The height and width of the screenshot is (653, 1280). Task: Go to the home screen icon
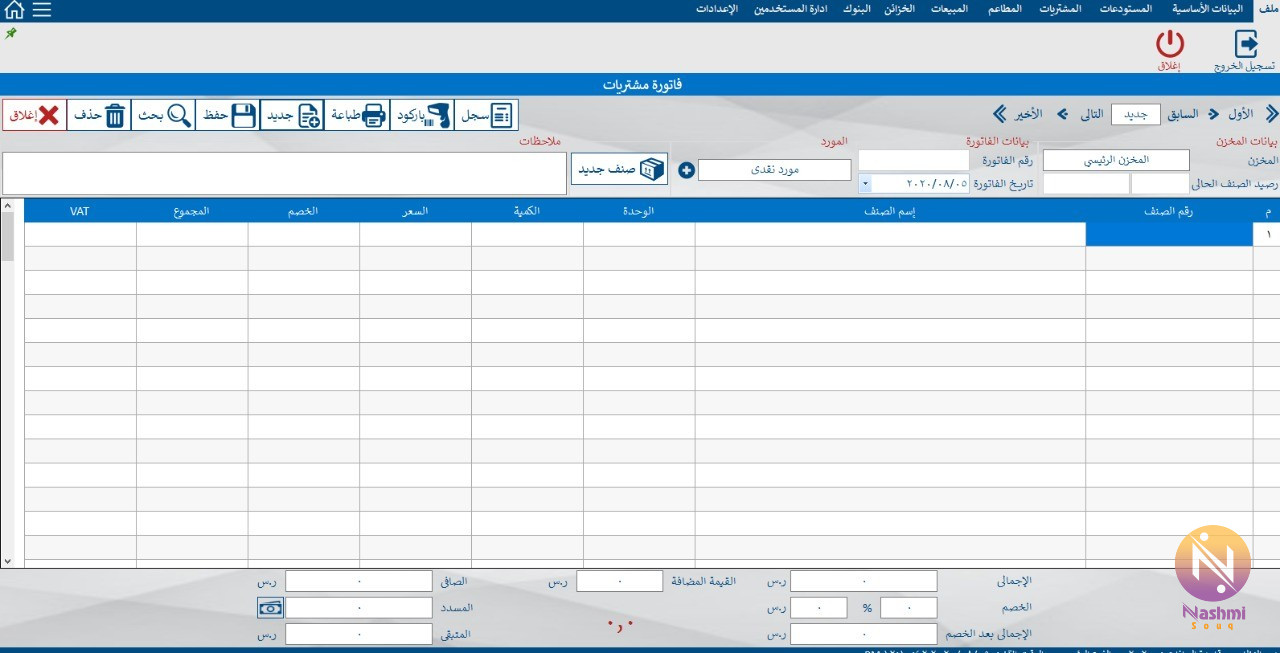(14, 10)
